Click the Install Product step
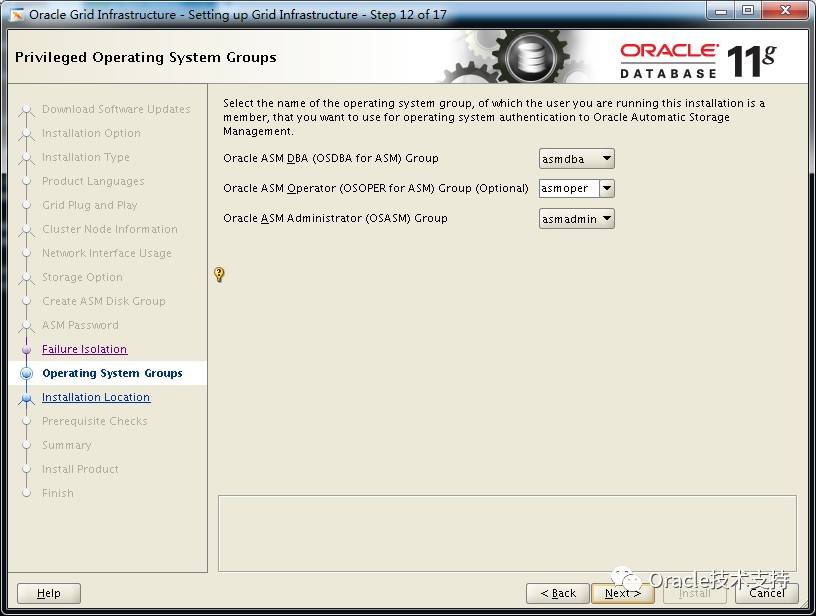The image size is (816, 616). [80, 469]
